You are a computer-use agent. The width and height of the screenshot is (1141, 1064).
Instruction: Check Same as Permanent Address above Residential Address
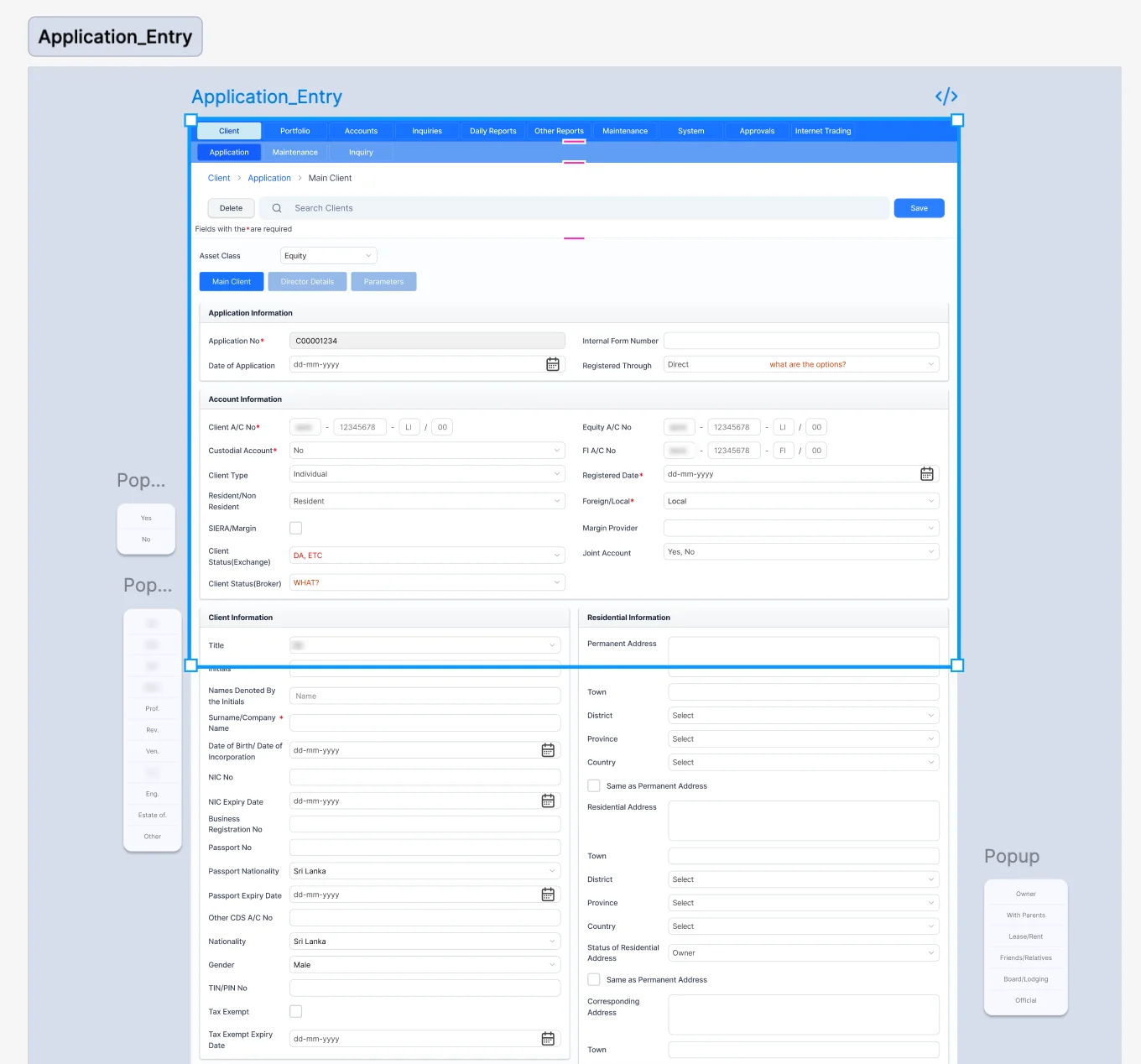pyautogui.click(x=594, y=785)
